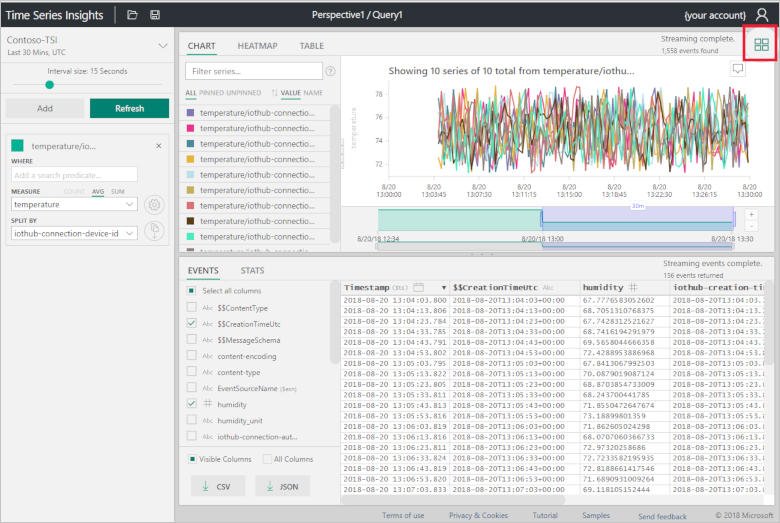Check the humidity_unit column checkbox
The height and width of the screenshot is (523, 780).
pyautogui.click(x=192, y=419)
